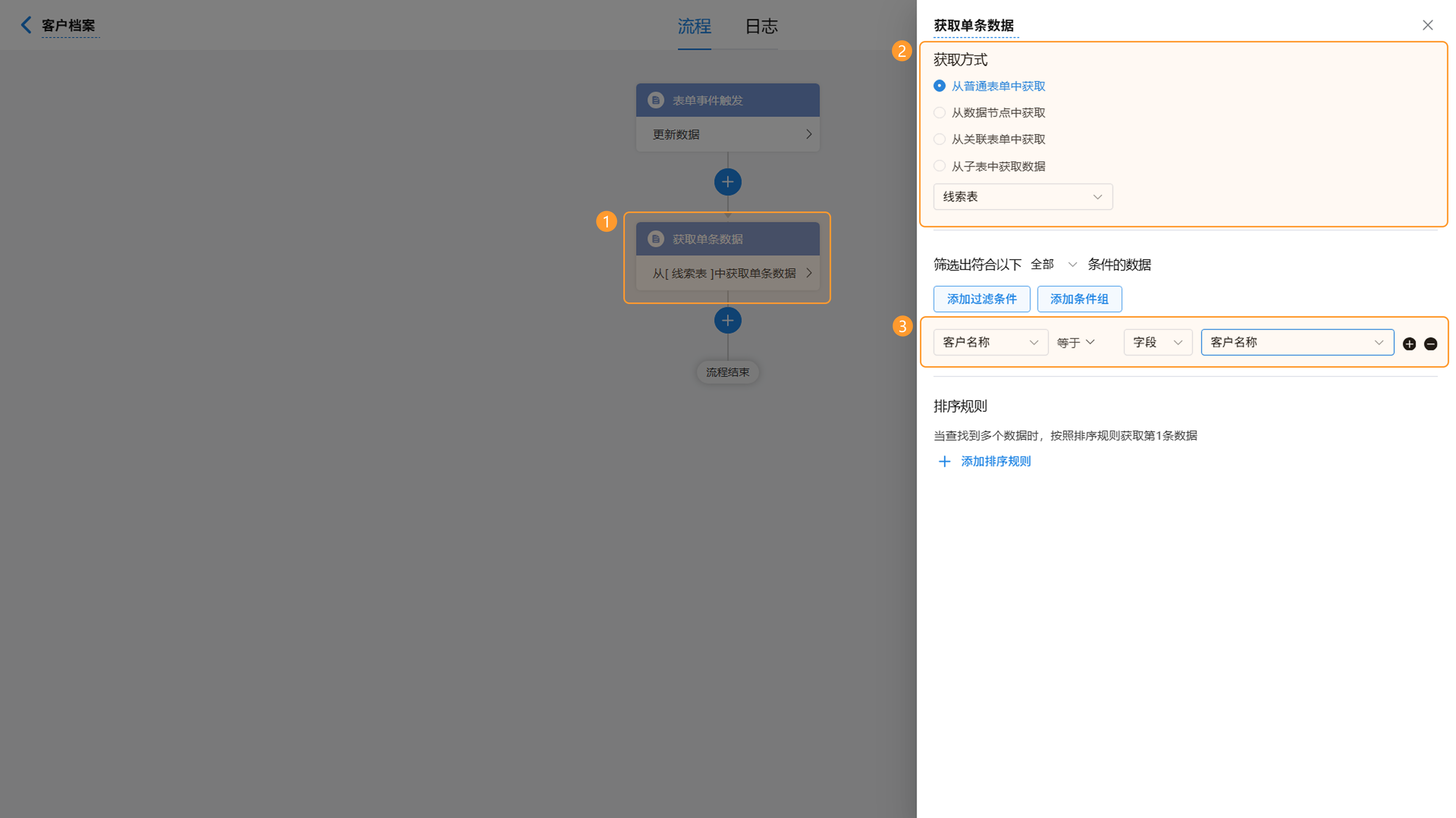This screenshot has height=818, width=1456.
Task: Click the 表单事件触发 node icon
Action: pos(656,100)
